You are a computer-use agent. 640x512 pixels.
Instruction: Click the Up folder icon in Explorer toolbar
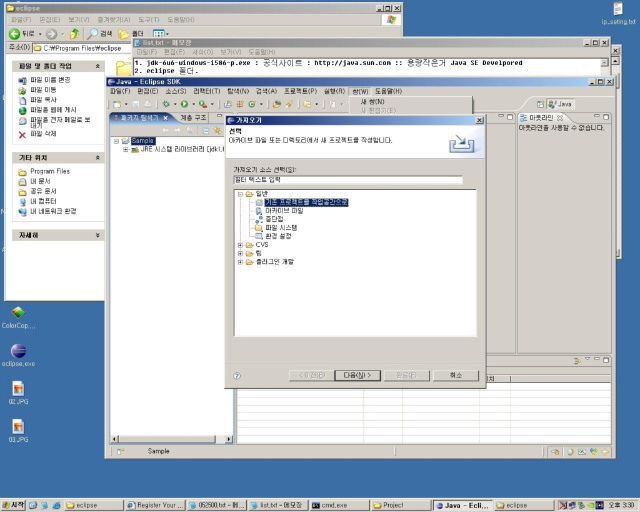[x=74, y=34]
